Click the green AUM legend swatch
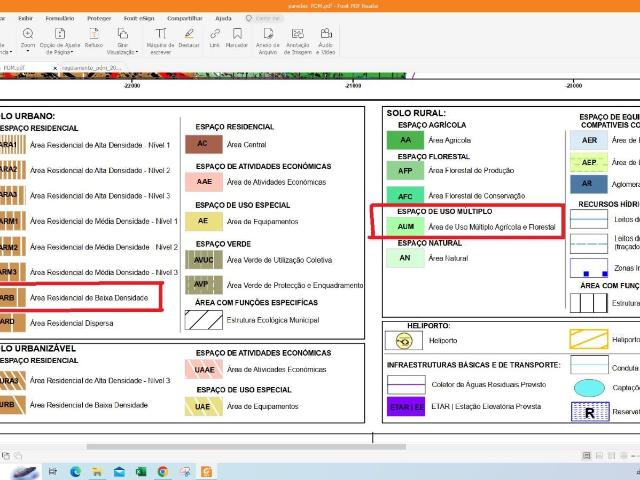 click(x=405, y=228)
